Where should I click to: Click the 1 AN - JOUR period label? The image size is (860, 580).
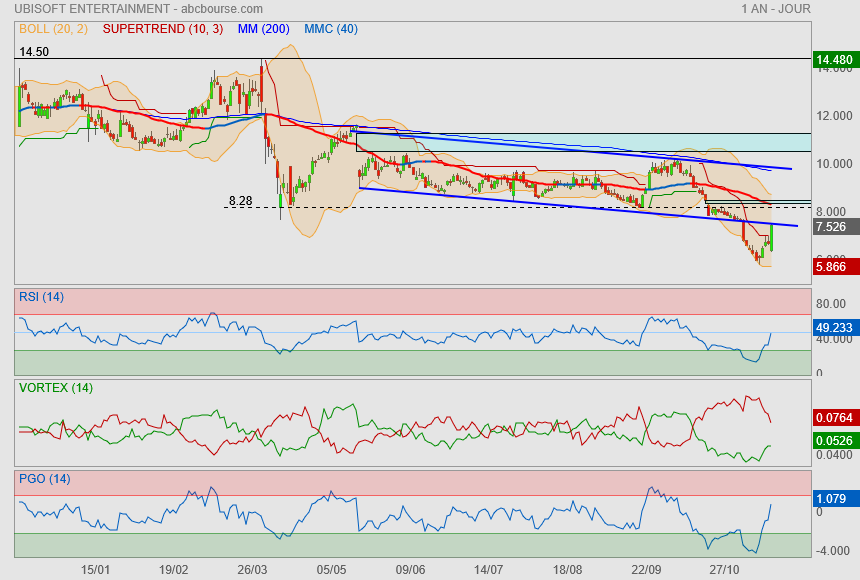[775, 9]
